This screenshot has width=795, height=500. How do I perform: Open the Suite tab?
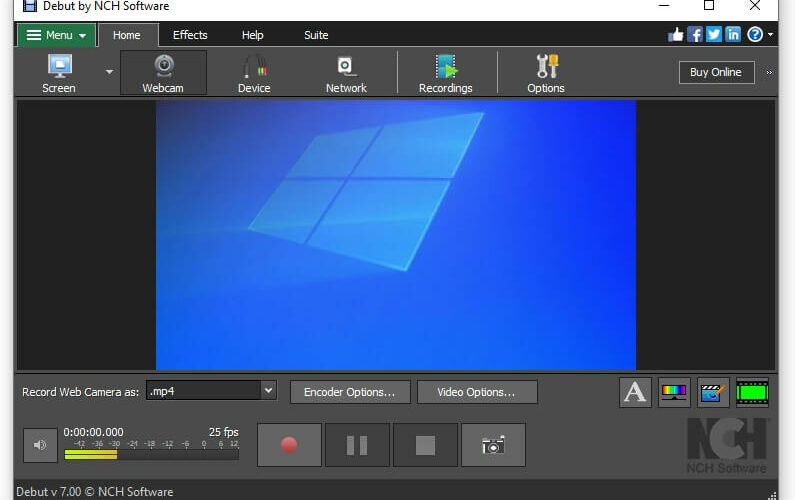316,35
